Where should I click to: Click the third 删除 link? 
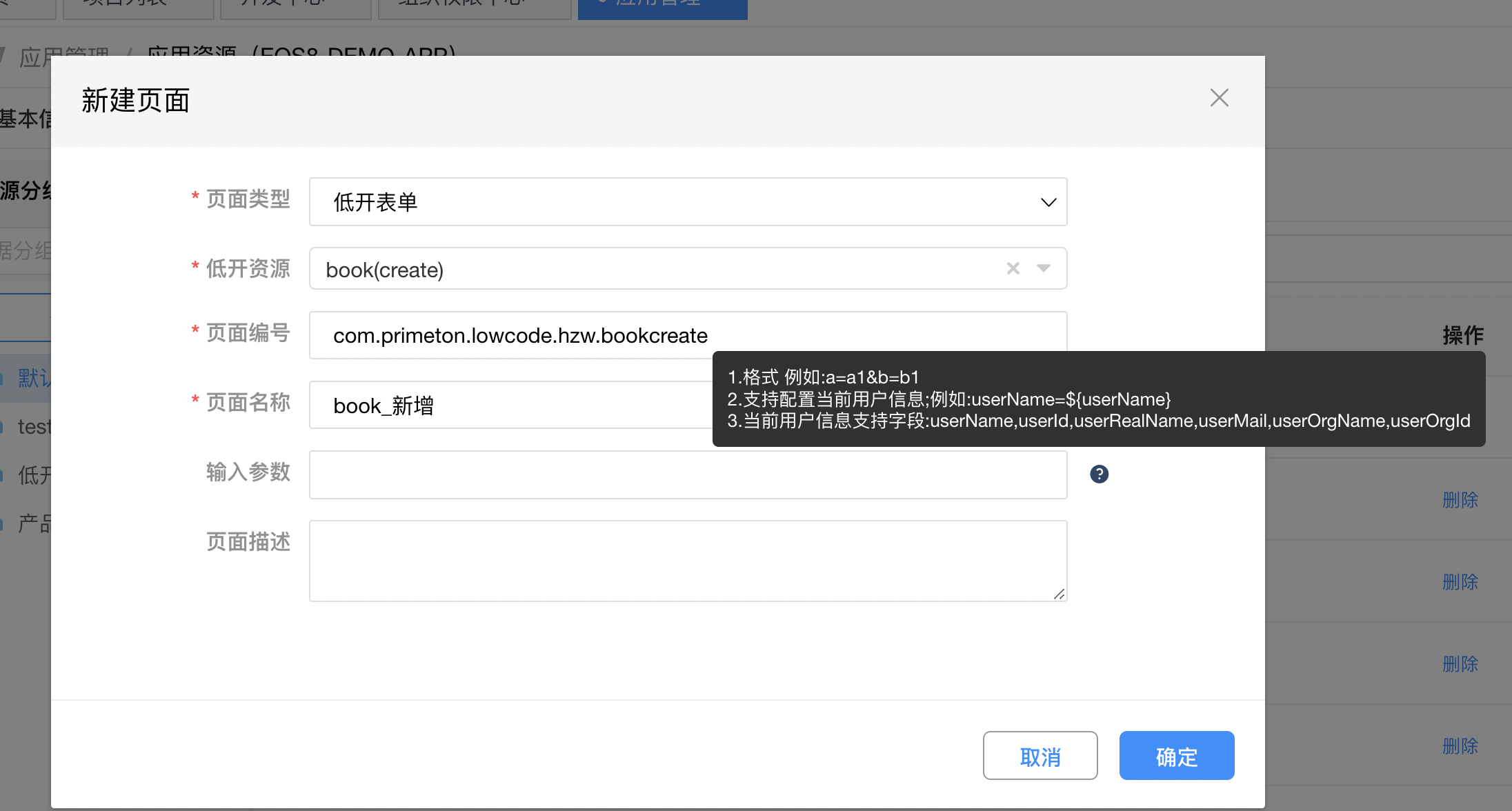[x=1460, y=664]
